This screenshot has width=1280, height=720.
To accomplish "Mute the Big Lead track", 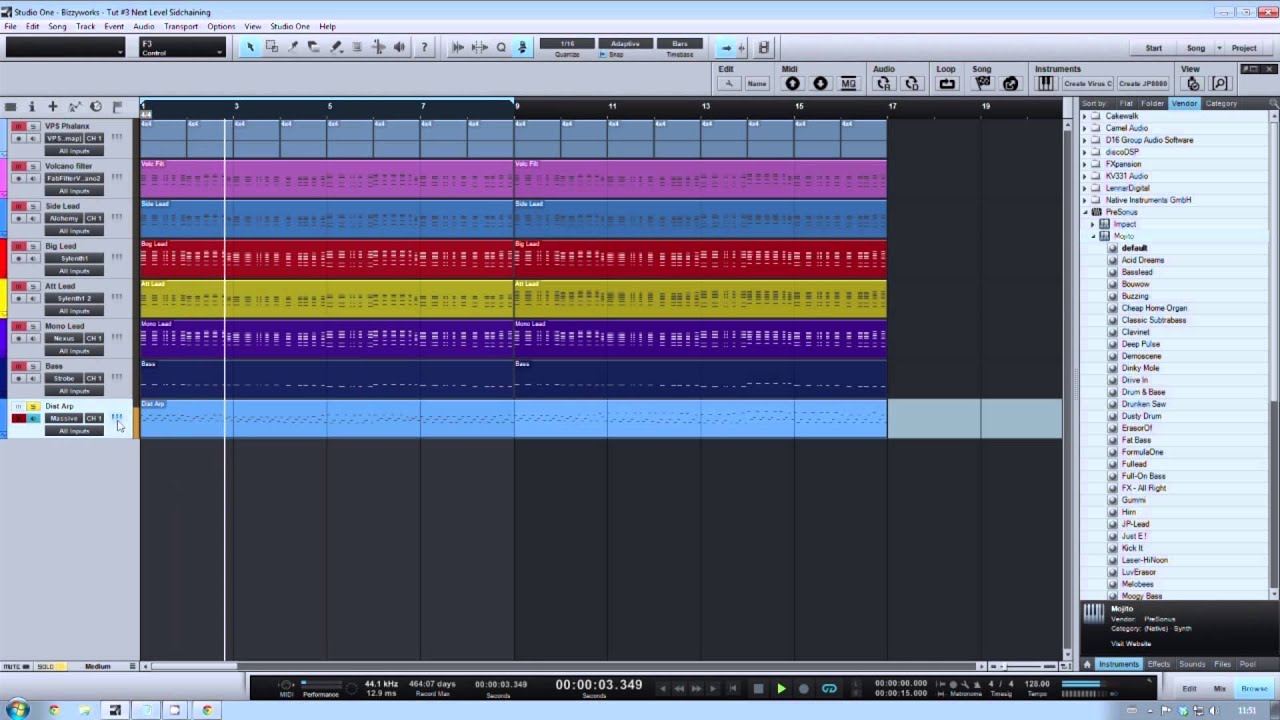I will pyautogui.click(x=18, y=247).
